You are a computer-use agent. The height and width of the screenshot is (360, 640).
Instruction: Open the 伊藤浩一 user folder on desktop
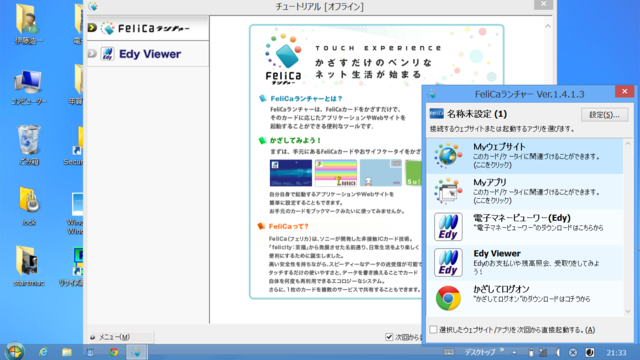[29, 24]
